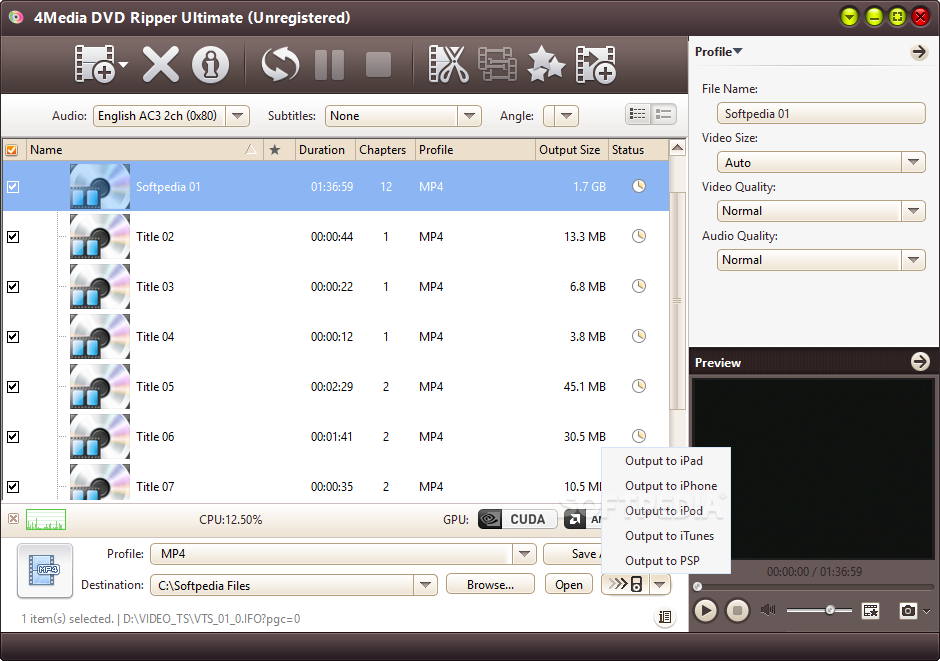Screen dimensions: 940x661
Task: Expand the Audio track dropdown
Action: 237,116
